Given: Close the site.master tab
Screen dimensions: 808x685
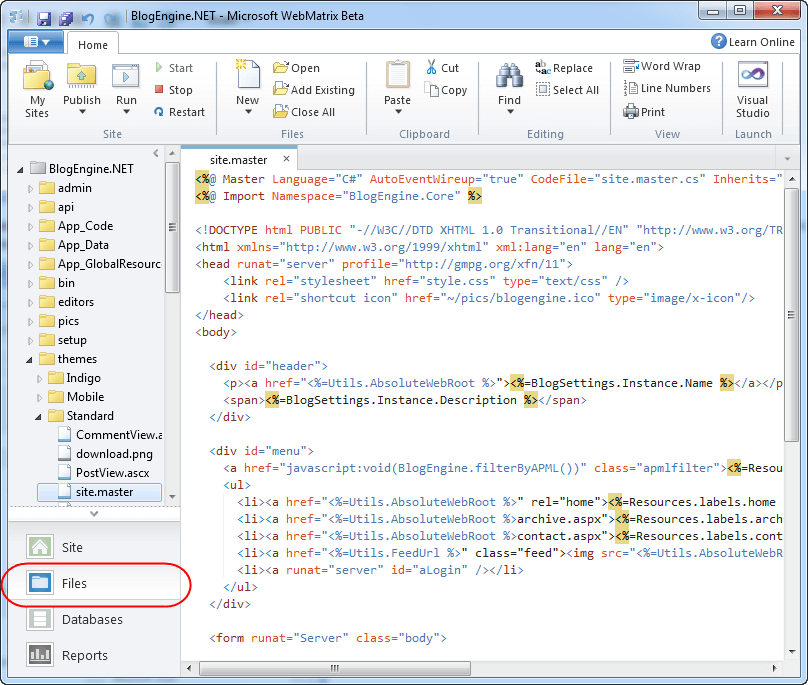Looking at the screenshot, I should click(x=287, y=159).
